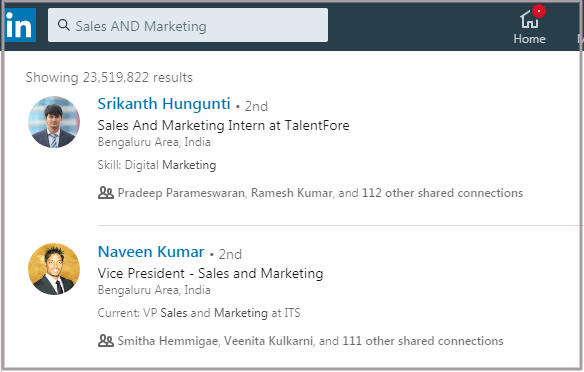Click Current: VP Sales and Marketing at ITS

coord(199,313)
